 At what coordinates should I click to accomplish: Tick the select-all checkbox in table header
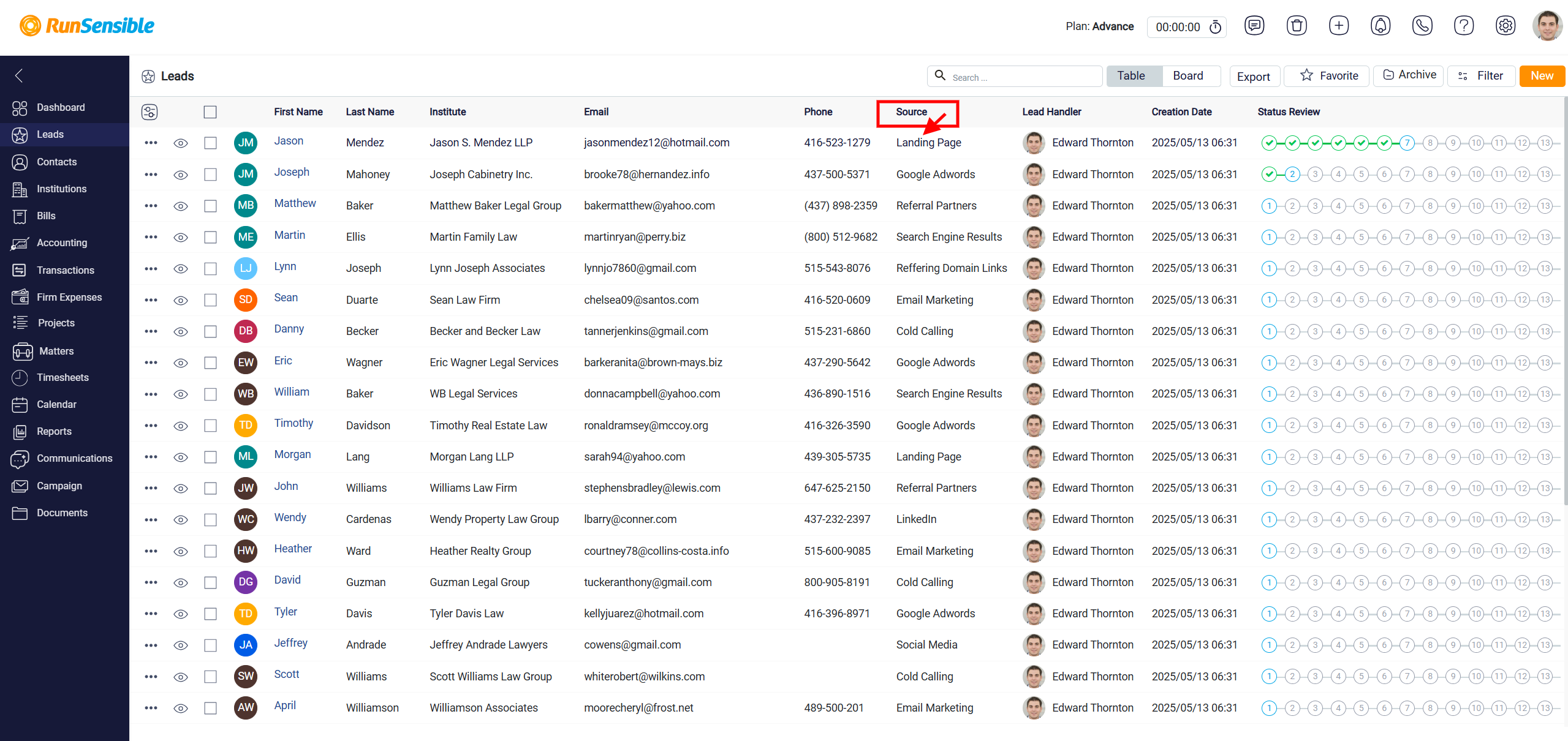click(x=210, y=112)
